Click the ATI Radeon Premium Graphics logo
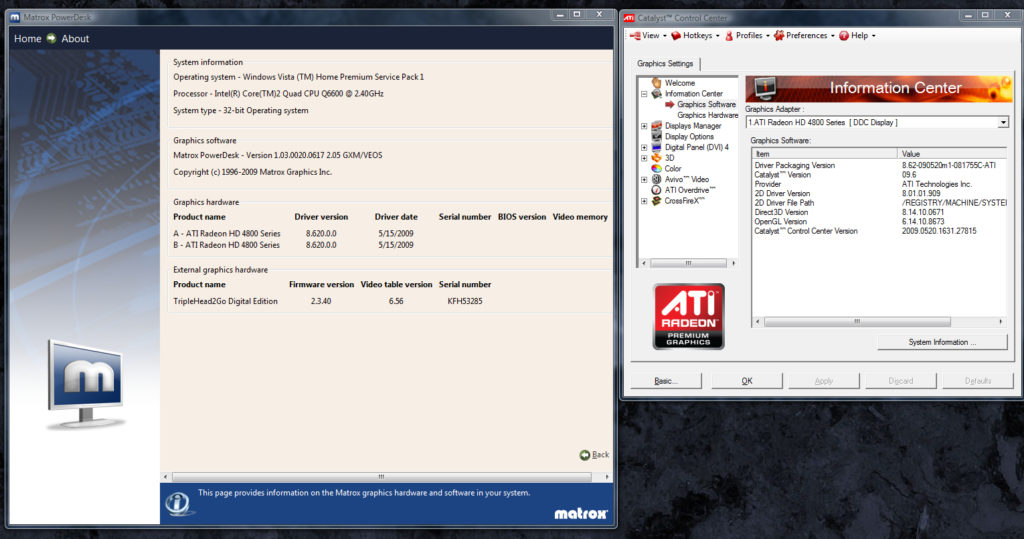Screen dimensions: 1024x539 688,316
